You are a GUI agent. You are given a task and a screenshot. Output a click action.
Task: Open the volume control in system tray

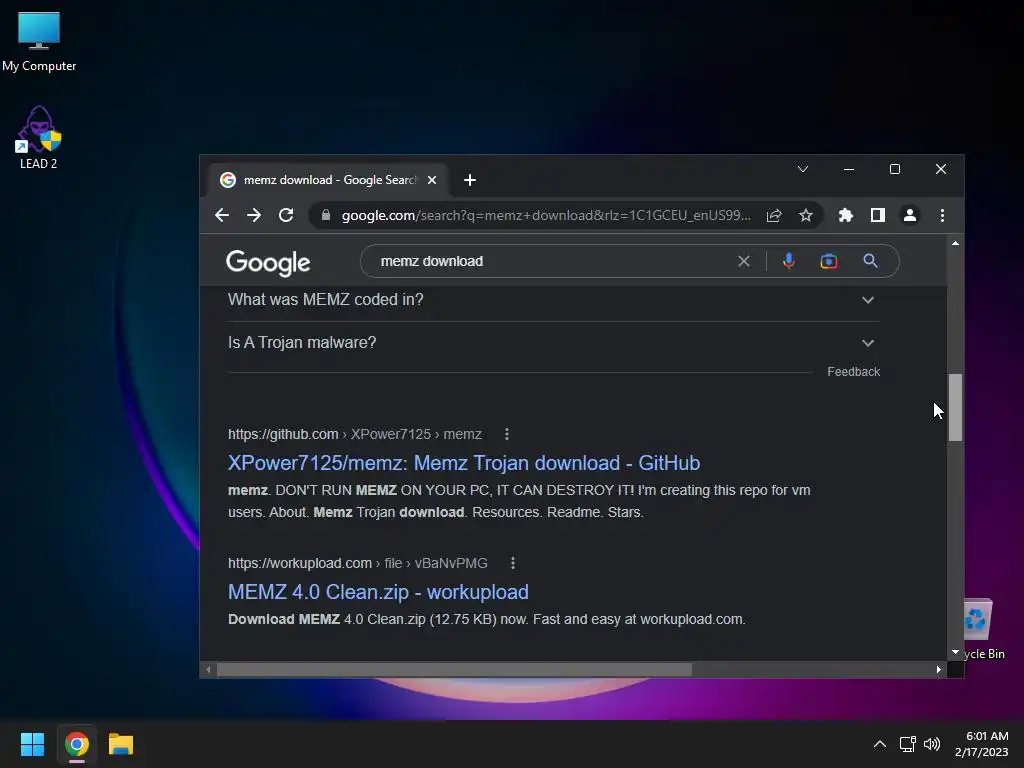point(932,744)
